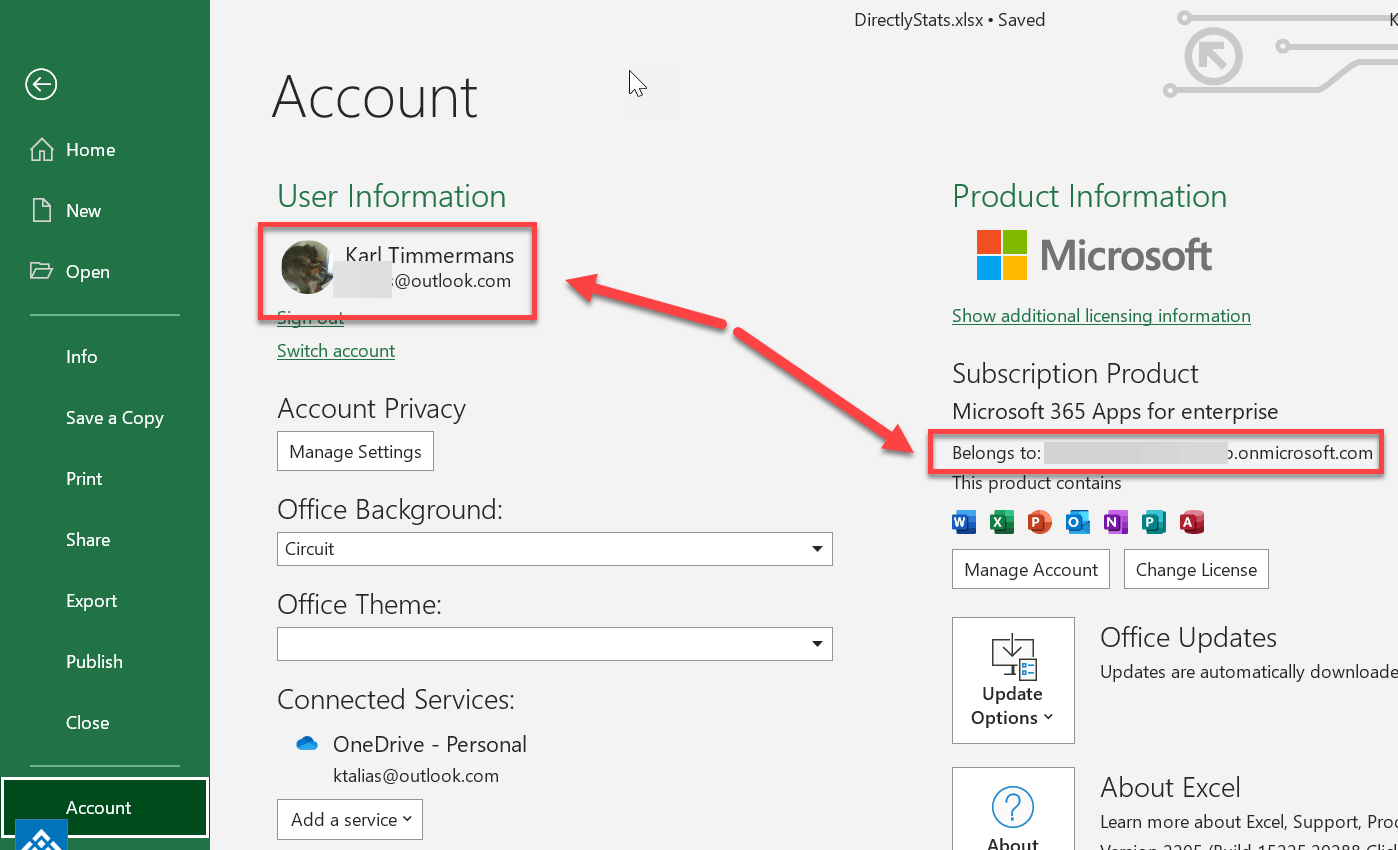The image size is (1398, 850).
Task: Click the Change License button
Action: [1196, 569]
